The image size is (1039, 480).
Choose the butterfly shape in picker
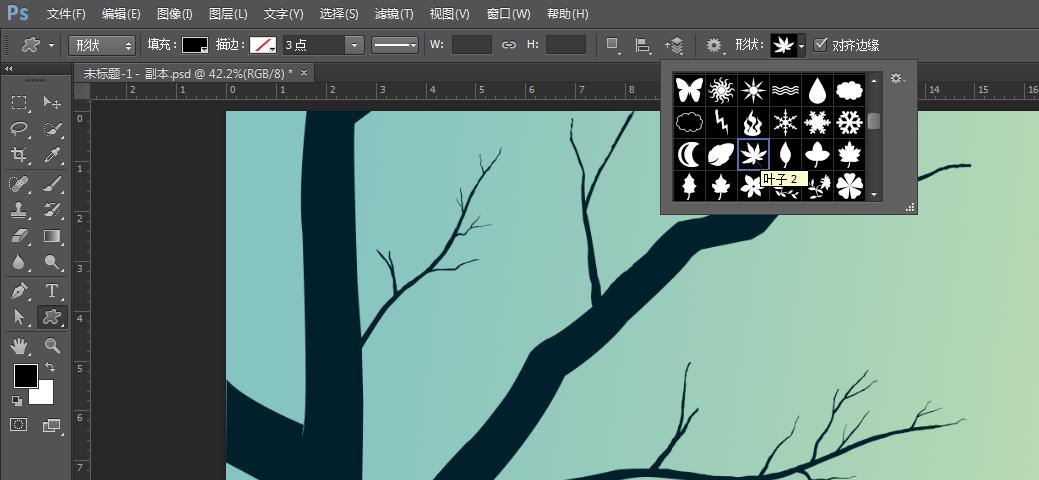click(x=689, y=90)
